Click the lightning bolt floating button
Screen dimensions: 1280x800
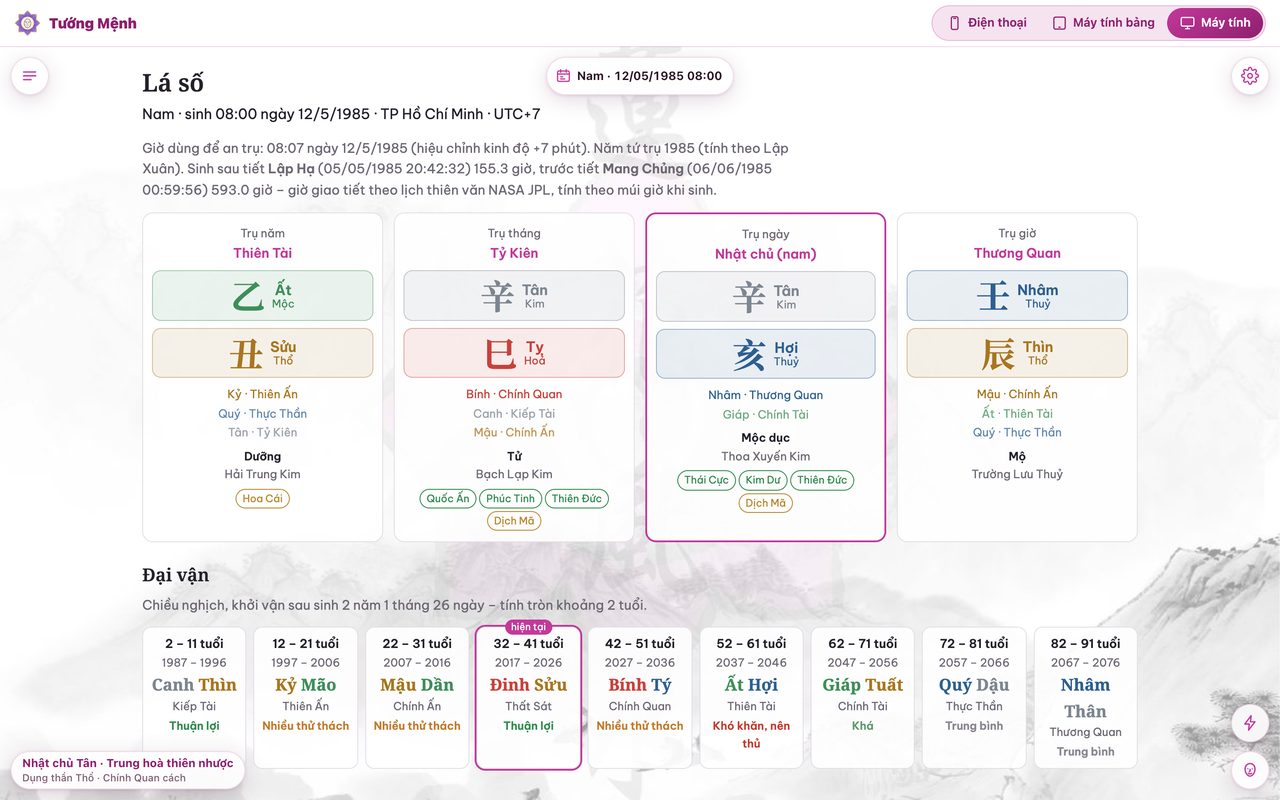(x=1249, y=723)
